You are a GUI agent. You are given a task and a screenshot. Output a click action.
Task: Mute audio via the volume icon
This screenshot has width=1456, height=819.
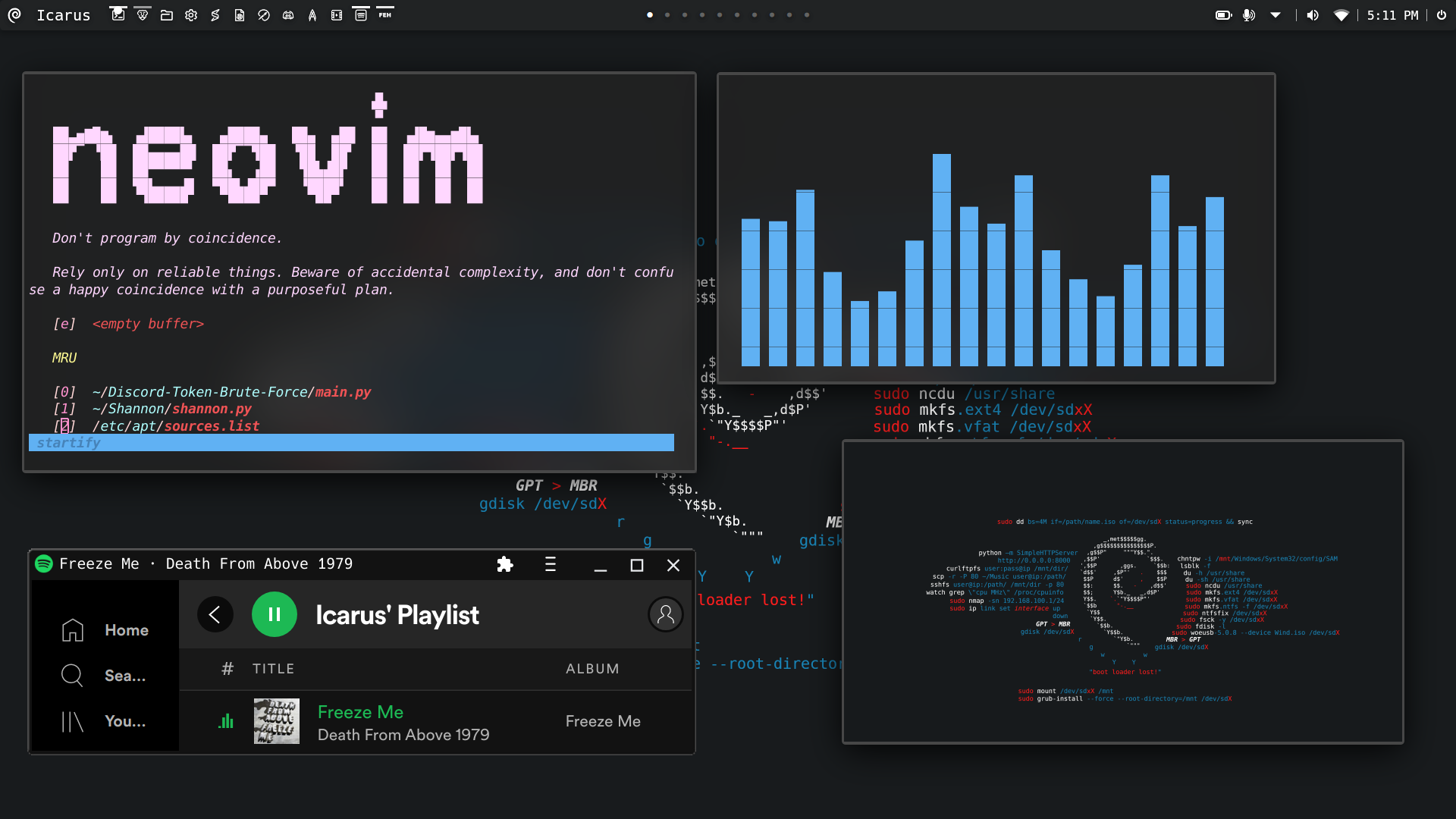[x=1312, y=14]
